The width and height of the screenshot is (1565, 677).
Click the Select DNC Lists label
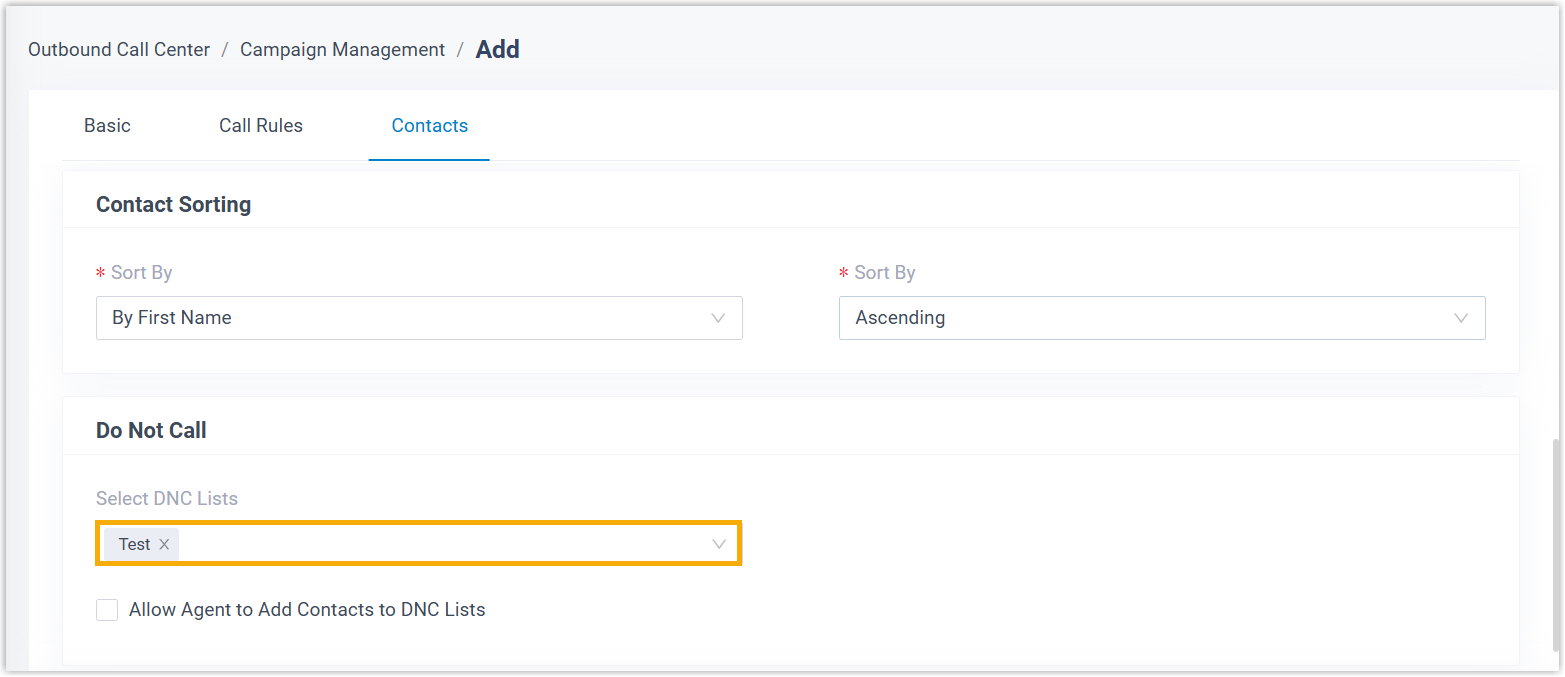tap(167, 498)
